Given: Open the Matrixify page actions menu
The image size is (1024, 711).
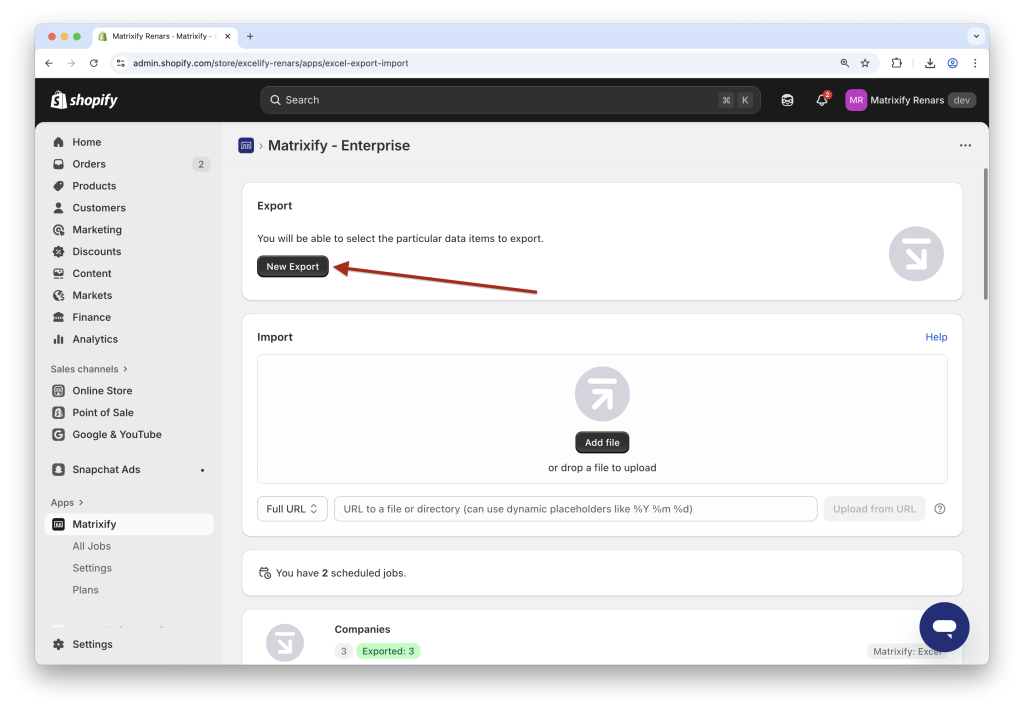Looking at the screenshot, I should point(965,145).
